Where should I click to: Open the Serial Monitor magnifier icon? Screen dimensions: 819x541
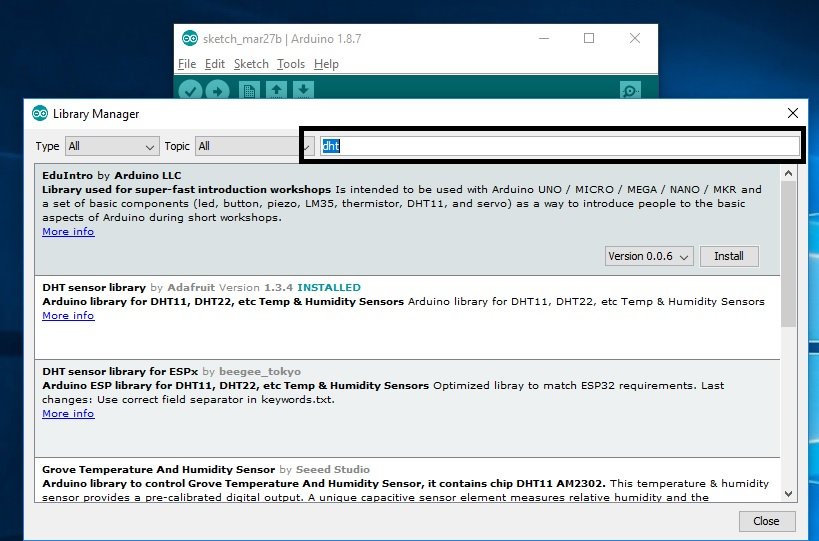click(630, 90)
